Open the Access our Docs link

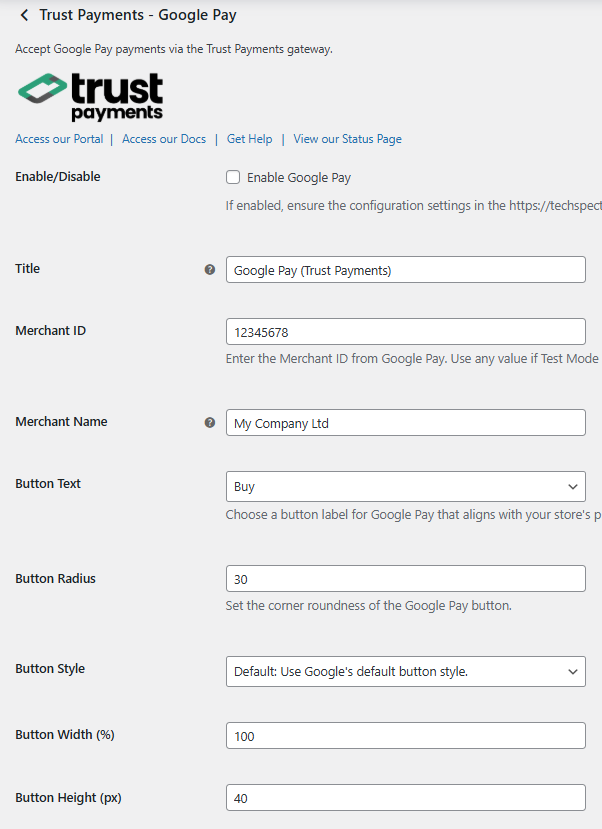click(164, 139)
